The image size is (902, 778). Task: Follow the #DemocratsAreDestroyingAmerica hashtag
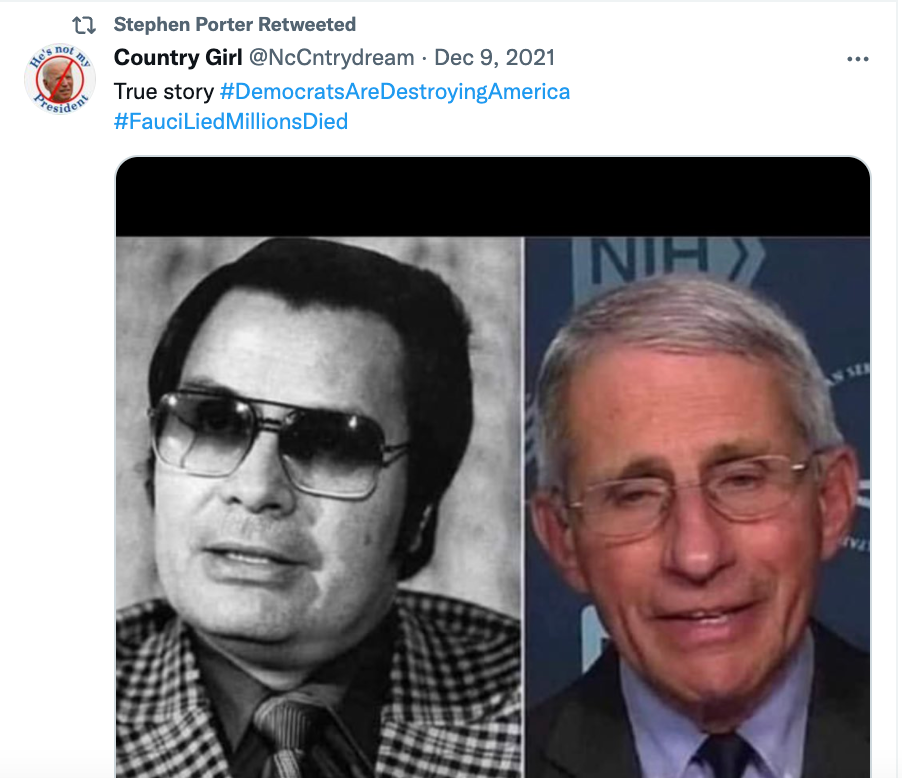(x=395, y=91)
